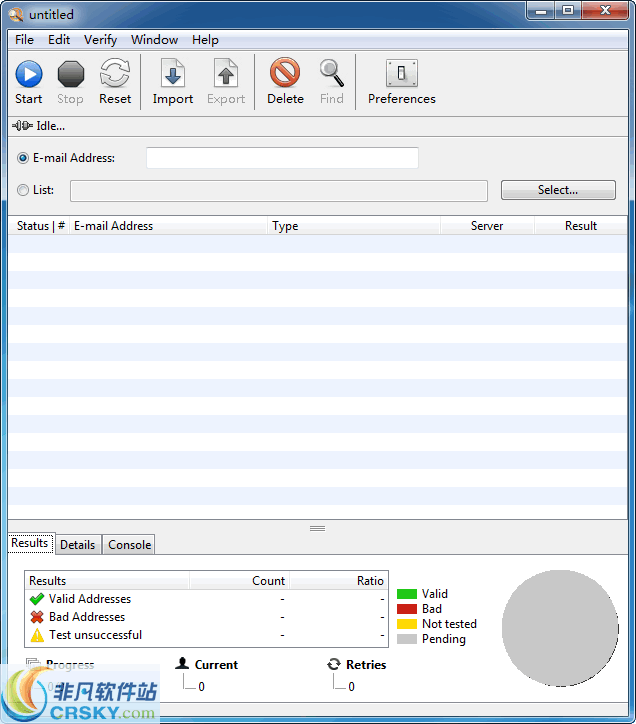
Task: Click the Delete toolbar icon
Action: click(285, 72)
